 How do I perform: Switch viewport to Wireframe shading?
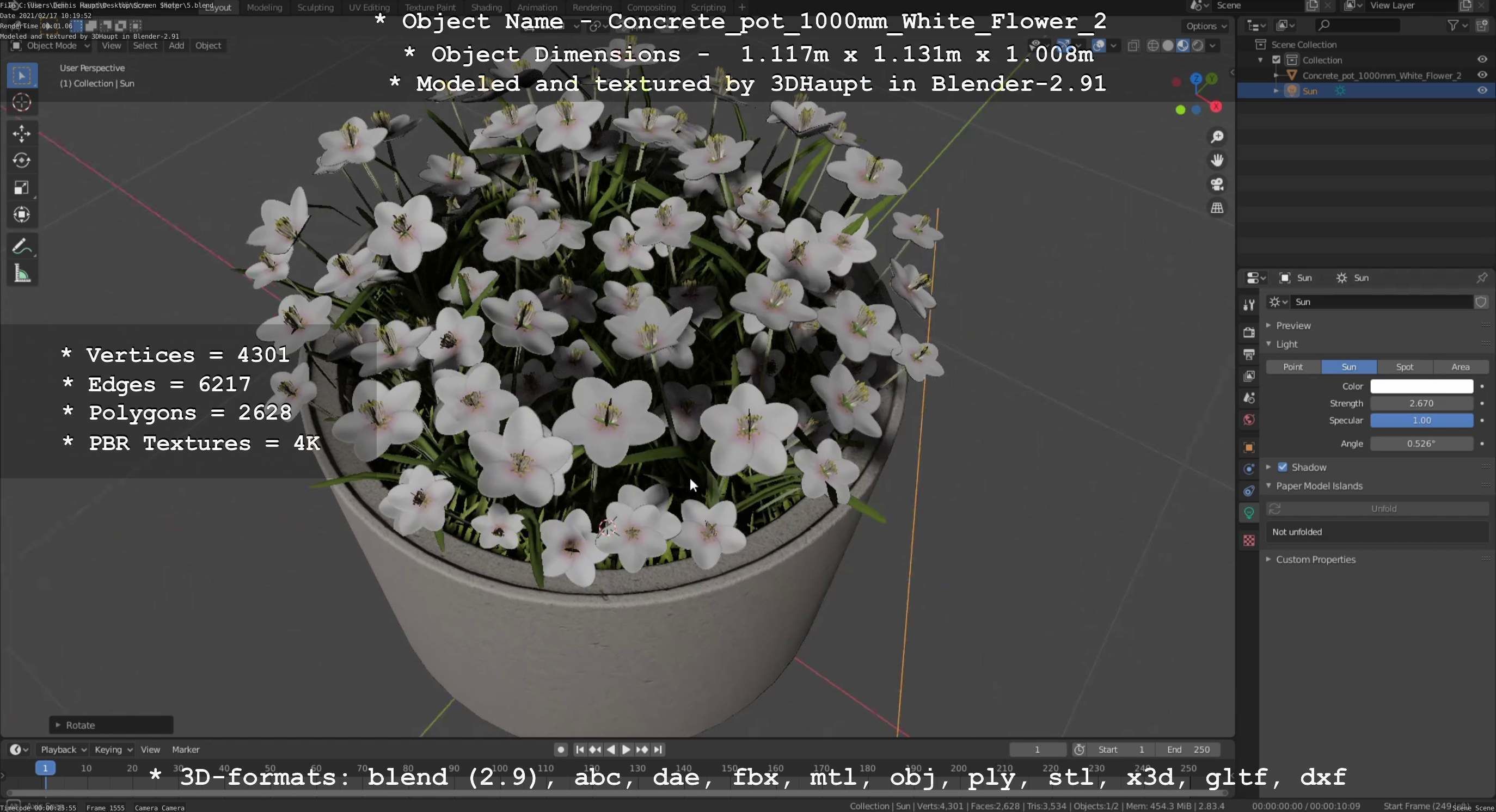[1154, 45]
